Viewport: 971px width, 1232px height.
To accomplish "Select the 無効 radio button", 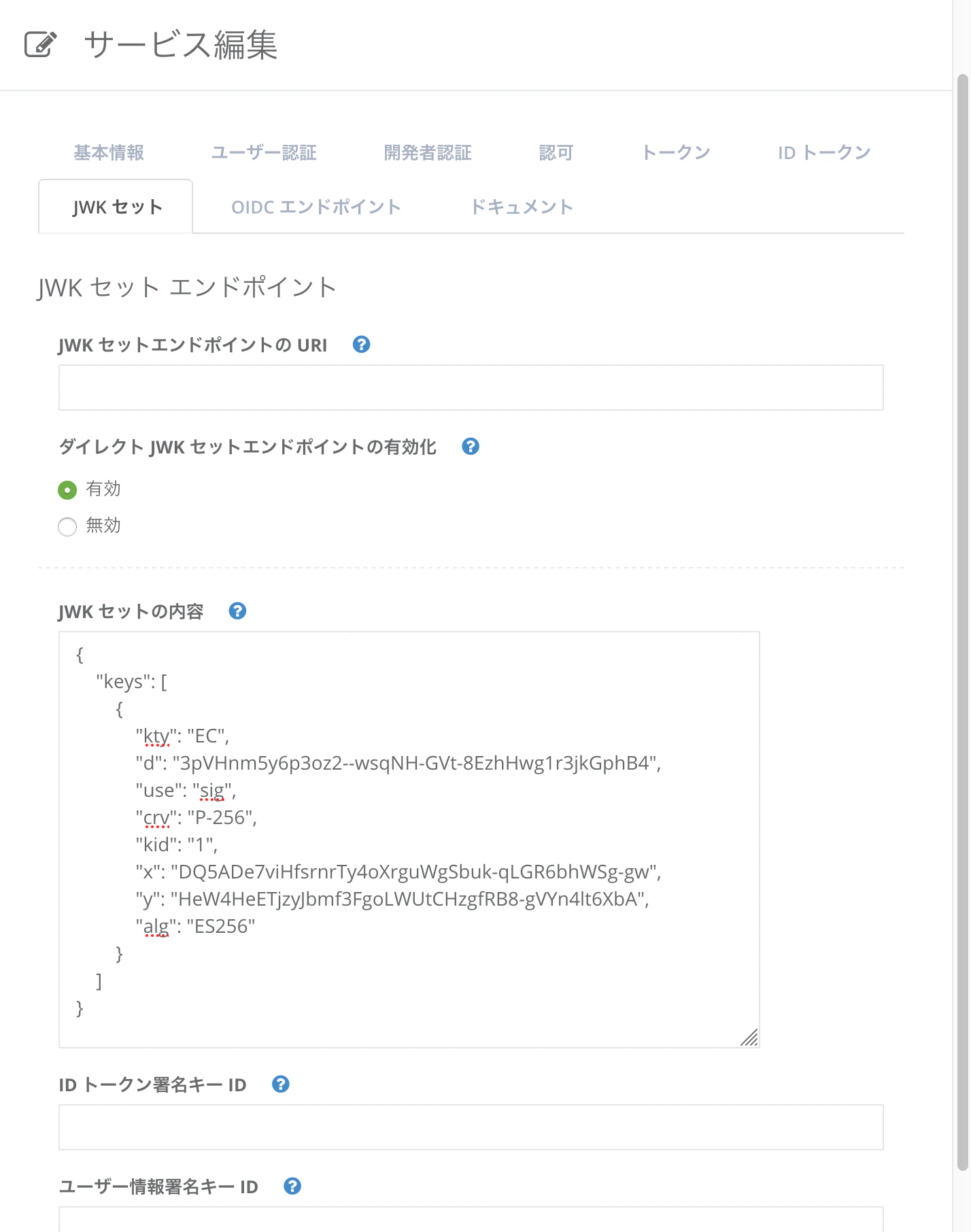I will [x=67, y=526].
